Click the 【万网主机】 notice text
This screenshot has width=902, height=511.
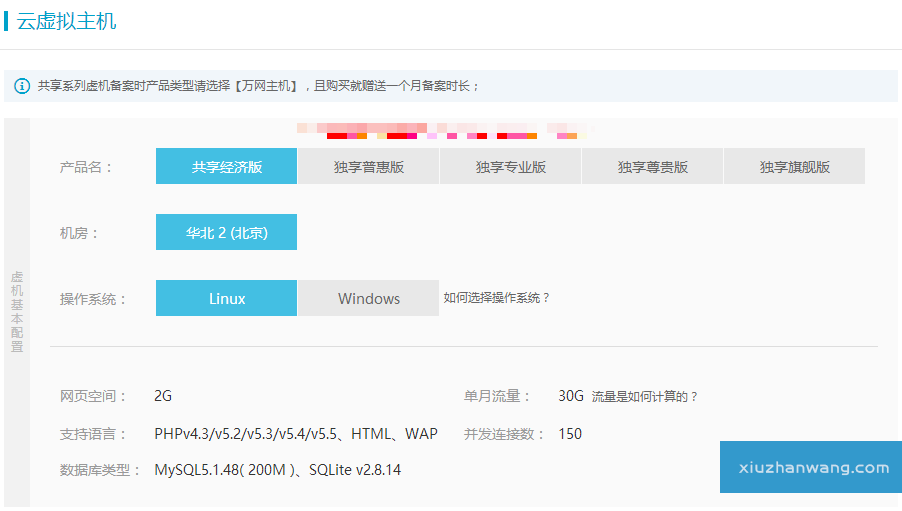(265, 86)
